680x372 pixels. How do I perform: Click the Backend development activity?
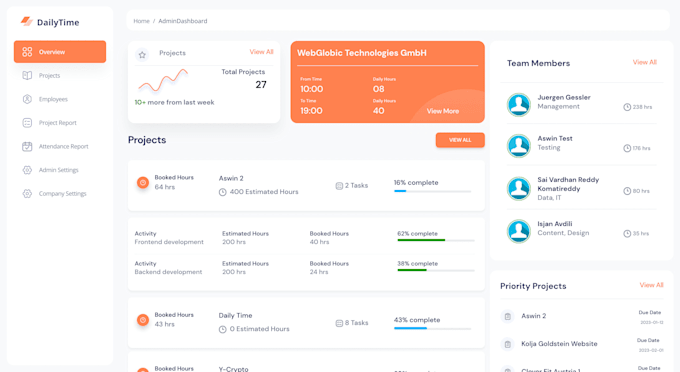pos(168,272)
